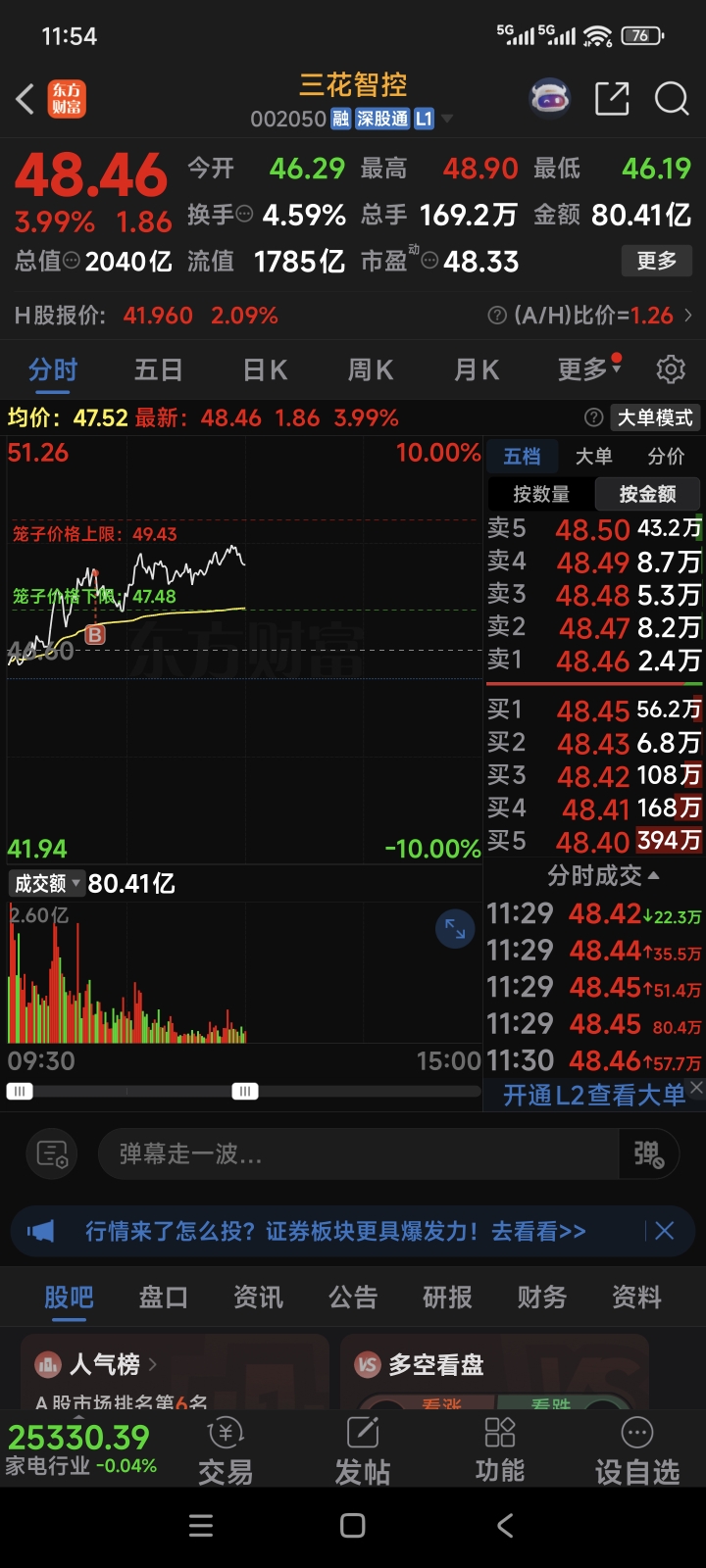Open the 公告 announcements tab
This screenshot has height=1568, width=706.
[353, 1297]
